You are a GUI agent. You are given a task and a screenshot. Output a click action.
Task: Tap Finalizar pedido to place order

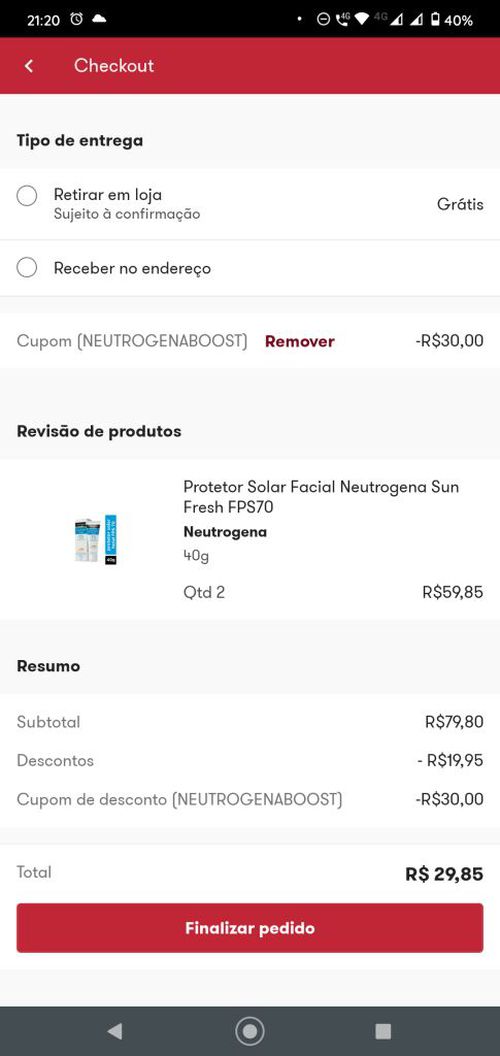click(x=250, y=928)
